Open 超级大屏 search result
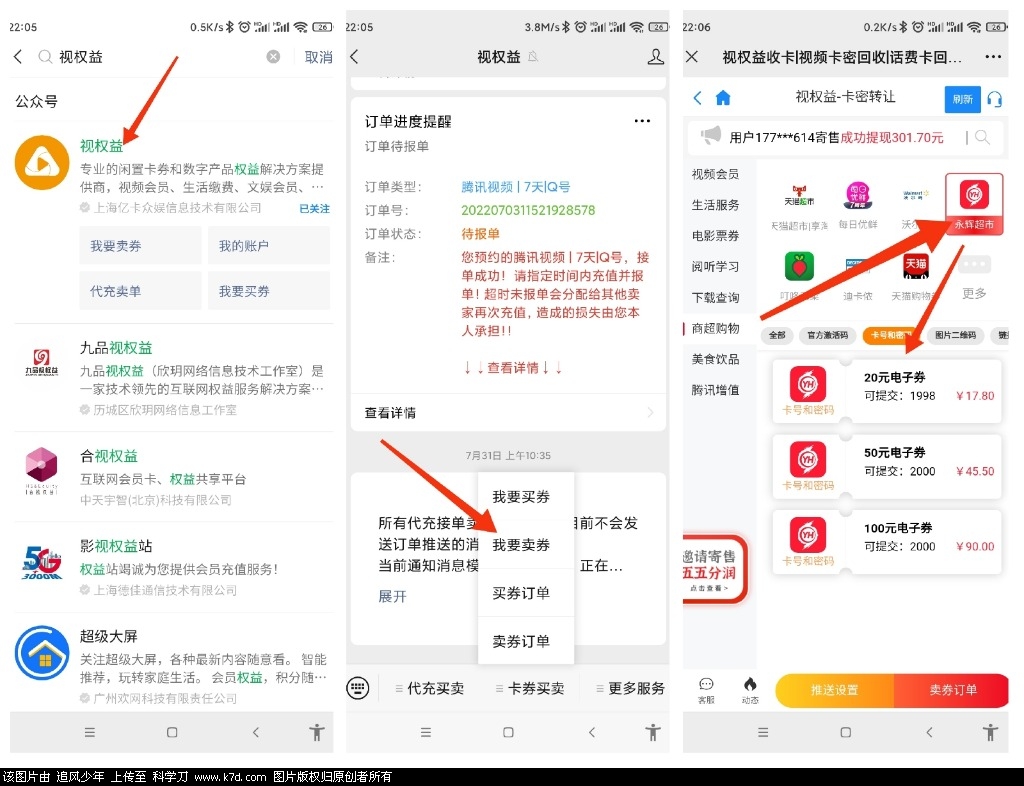1024x786 pixels. click(x=172, y=662)
